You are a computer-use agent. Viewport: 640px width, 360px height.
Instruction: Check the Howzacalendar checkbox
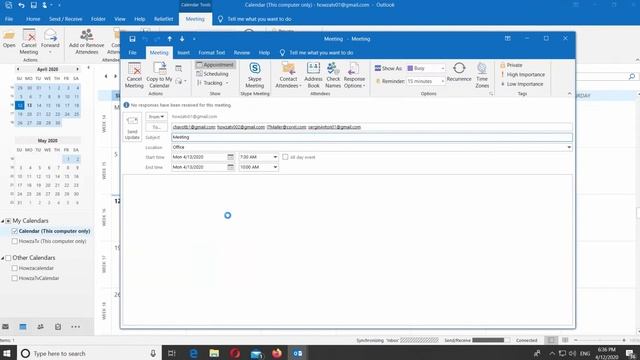(x=15, y=268)
